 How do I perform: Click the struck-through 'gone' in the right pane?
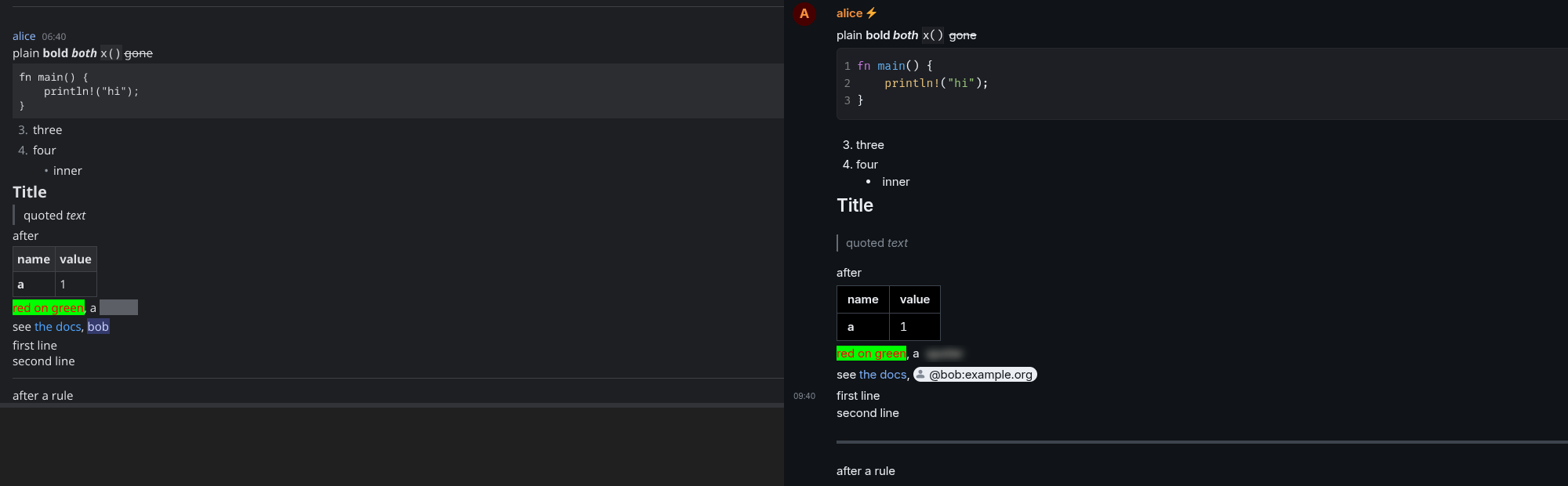coord(963,35)
